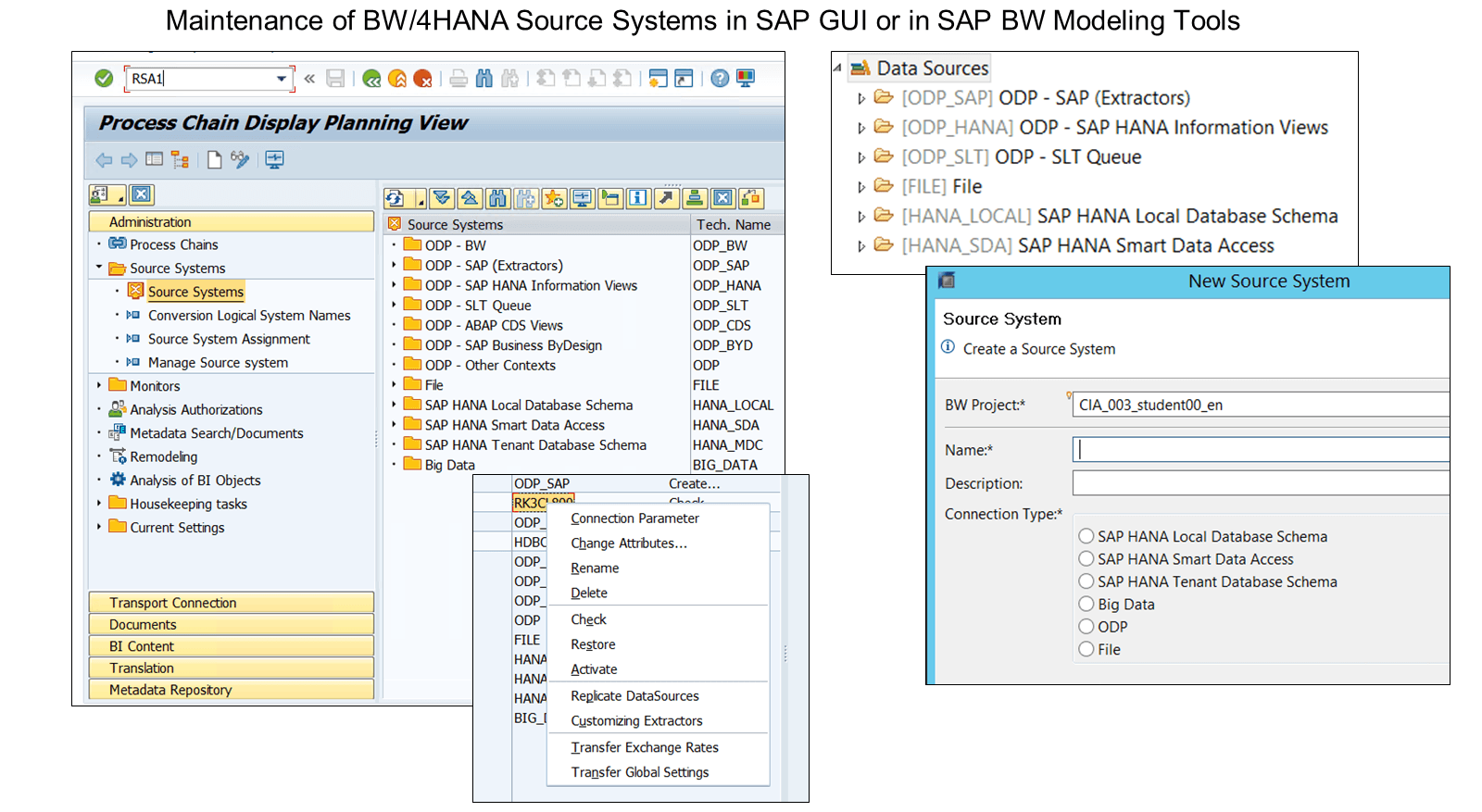Select File connection type radio button

tap(1086, 649)
